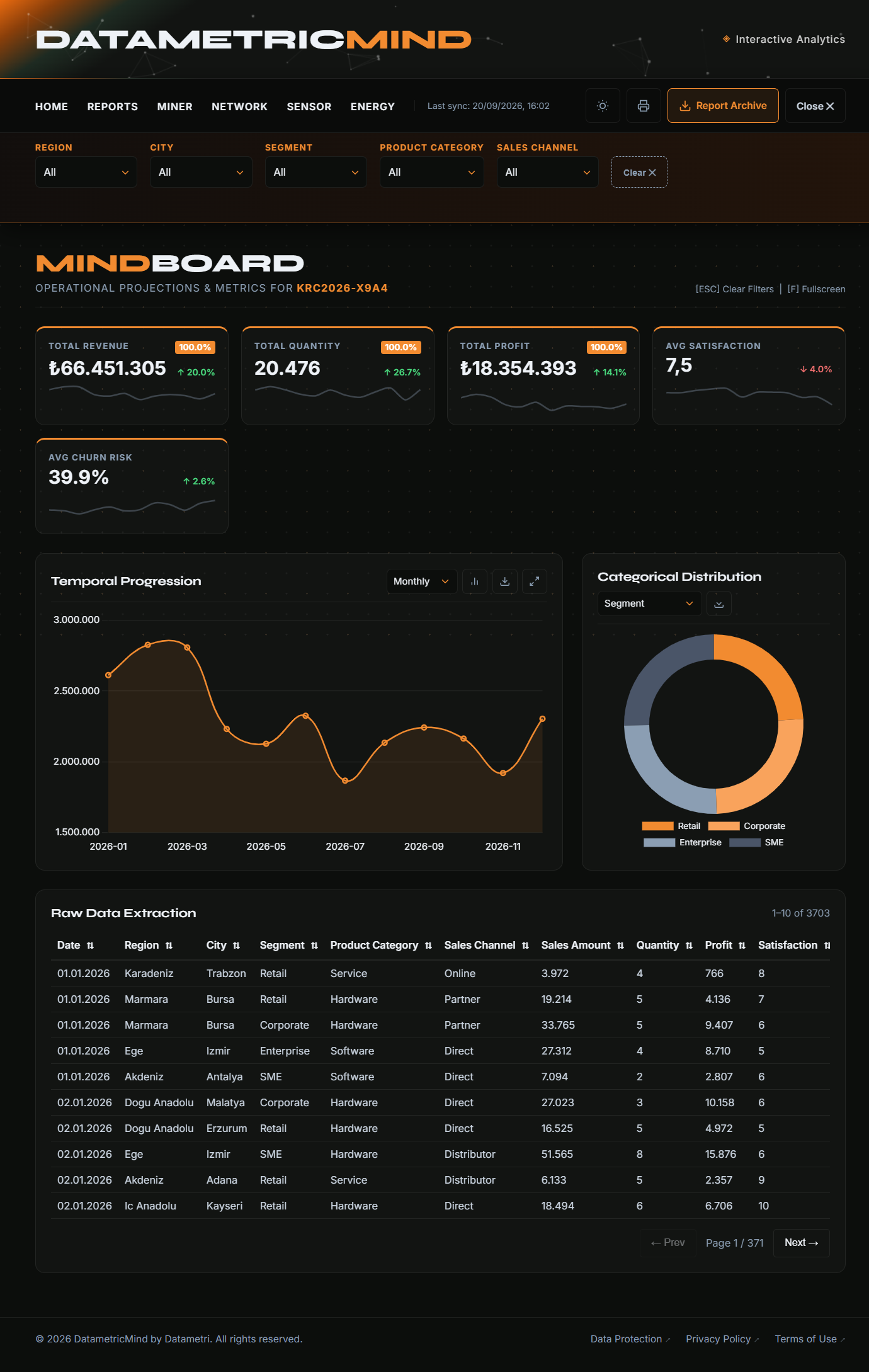869x1372 pixels.
Task: Click the Page 1 / 371 indicator
Action: pyautogui.click(x=735, y=1243)
